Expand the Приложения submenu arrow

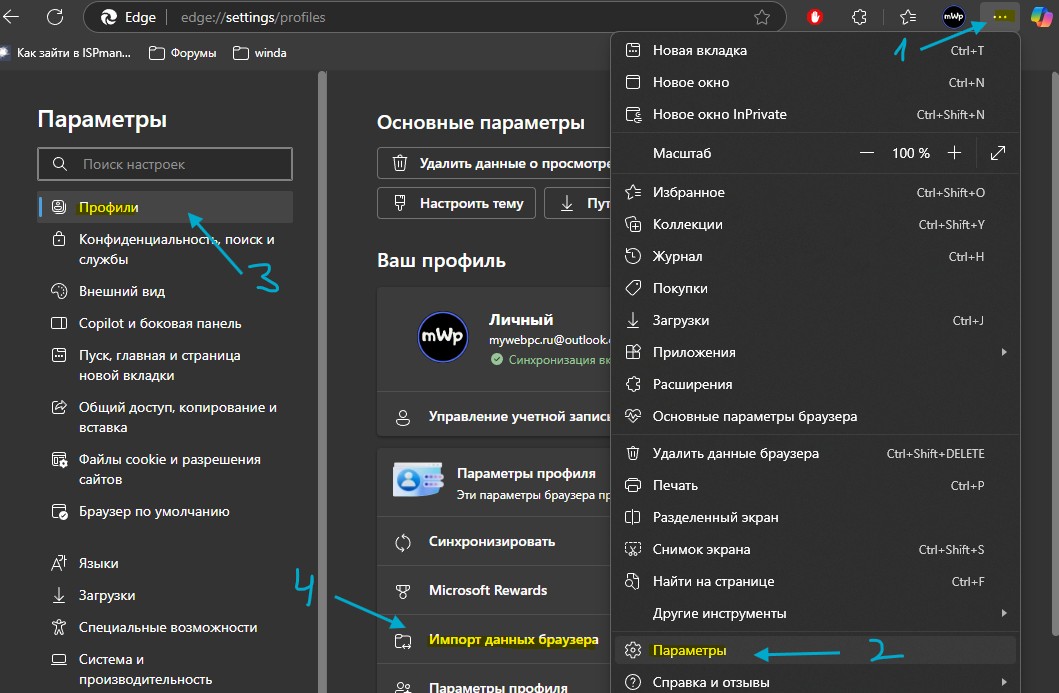pyautogui.click(x=1004, y=352)
